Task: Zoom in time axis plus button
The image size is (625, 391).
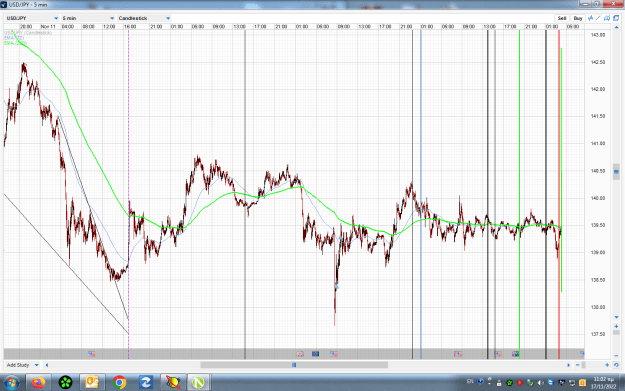Action: pos(607,365)
